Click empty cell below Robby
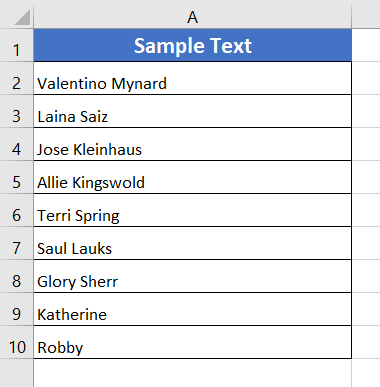The height and width of the screenshot is (387, 380). point(193,373)
